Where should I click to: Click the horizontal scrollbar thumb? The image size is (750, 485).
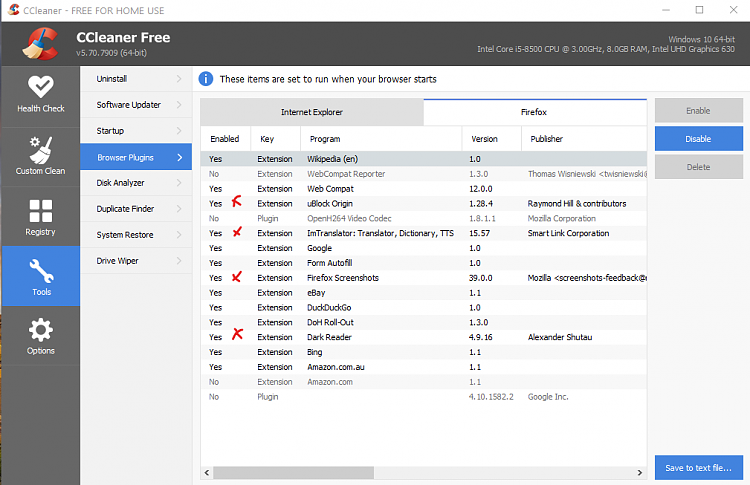coord(293,473)
